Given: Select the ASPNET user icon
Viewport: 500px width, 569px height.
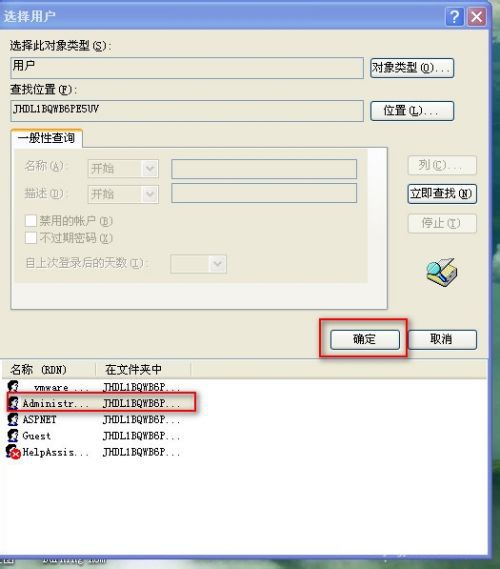Looking at the screenshot, I should pyautogui.click(x=13, y=419).
